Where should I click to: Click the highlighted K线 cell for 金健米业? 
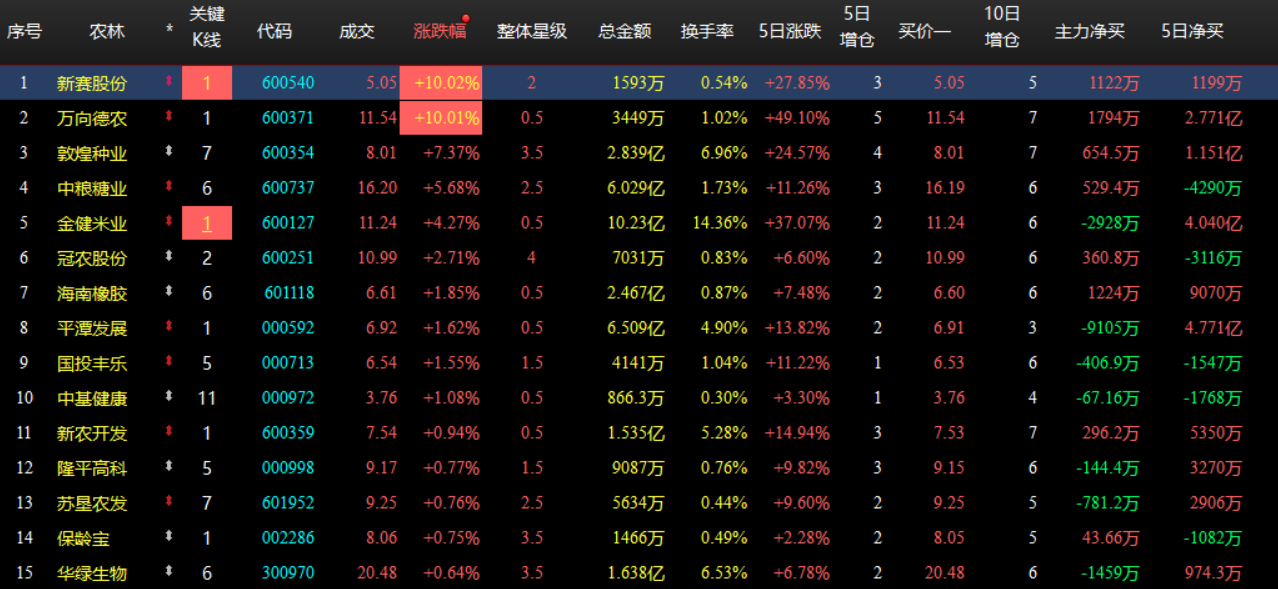[207, 223]
